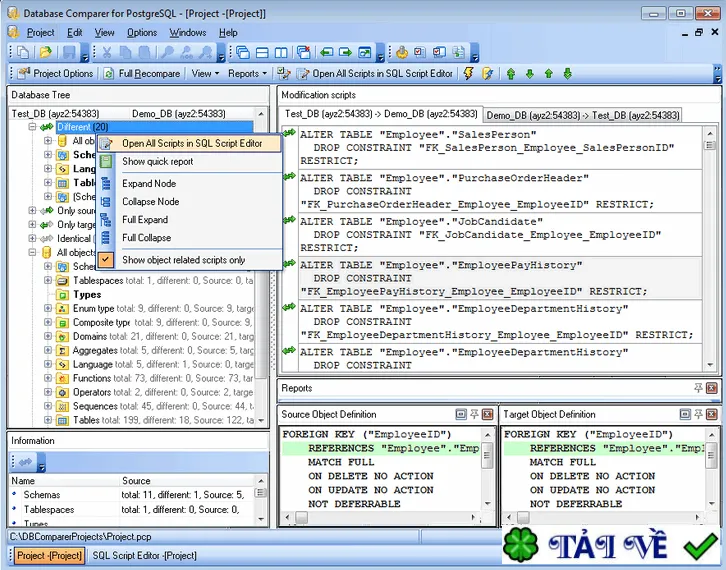Viewport: 726px width, 570px height.
Task: Collapse the All objects tree node
Action: 32,252
